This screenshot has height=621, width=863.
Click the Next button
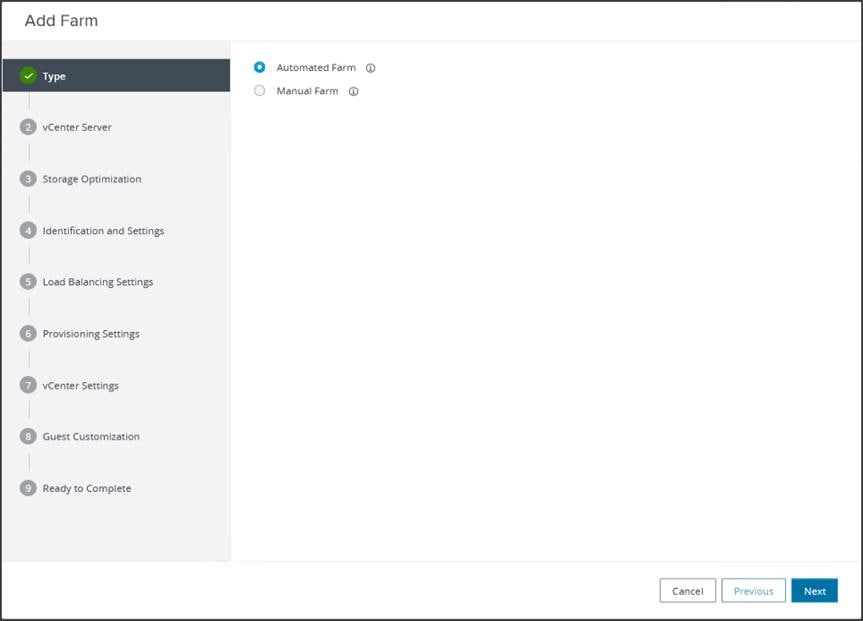pos(815,591)
